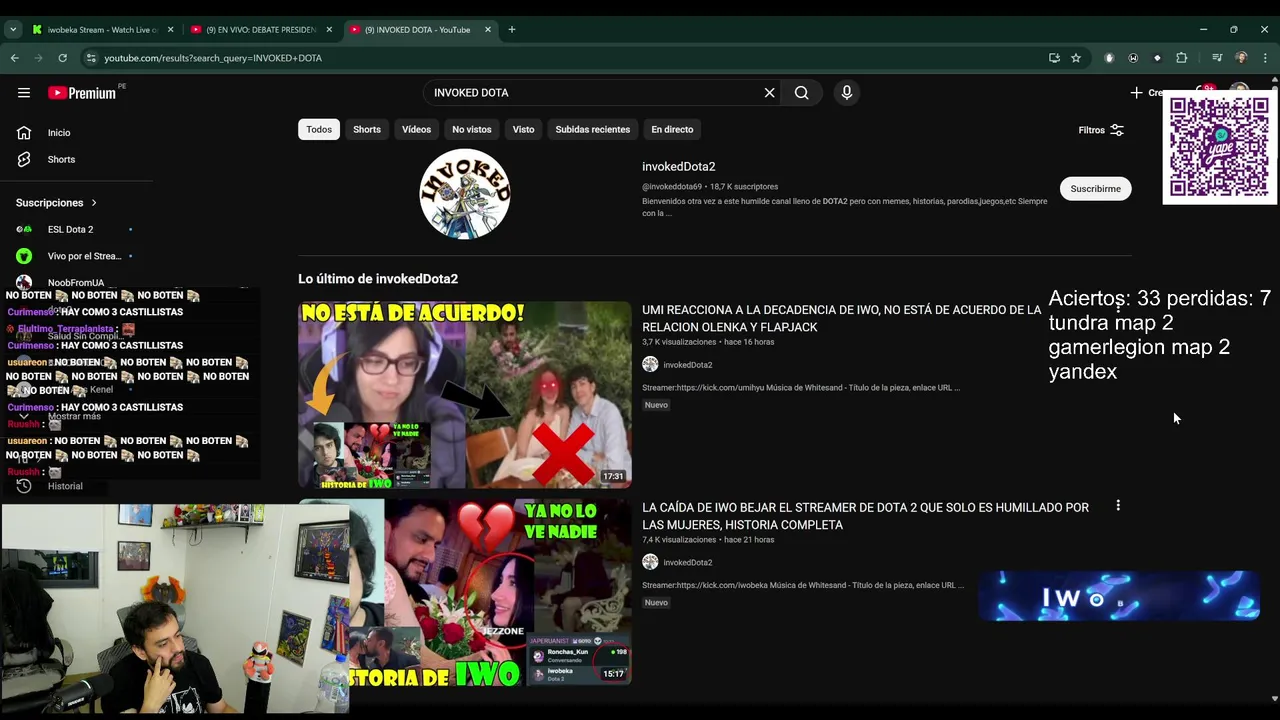Open more options for LA CAÍDA video

(1118, 506)
